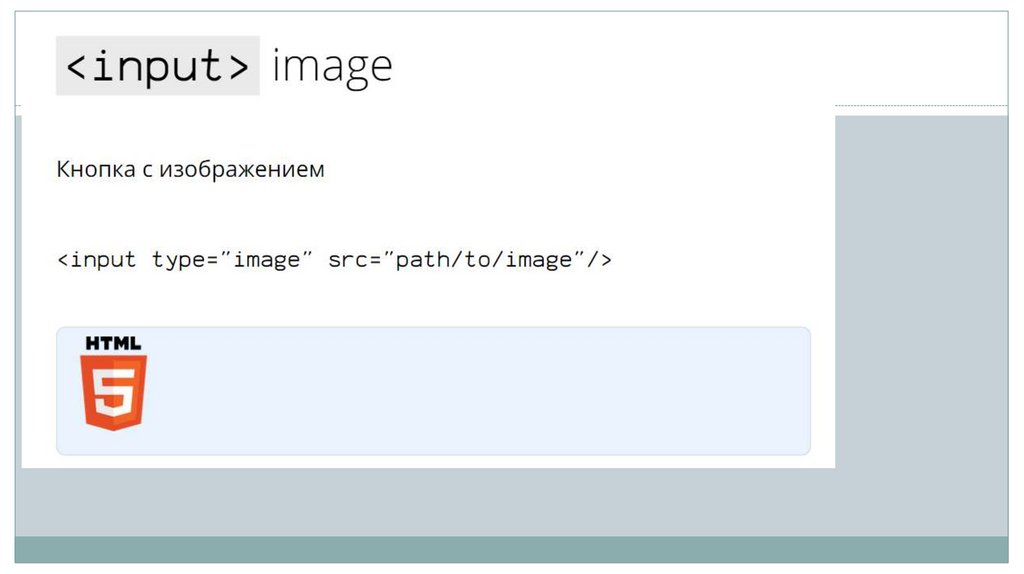Click the gray slide background on right

920,300
